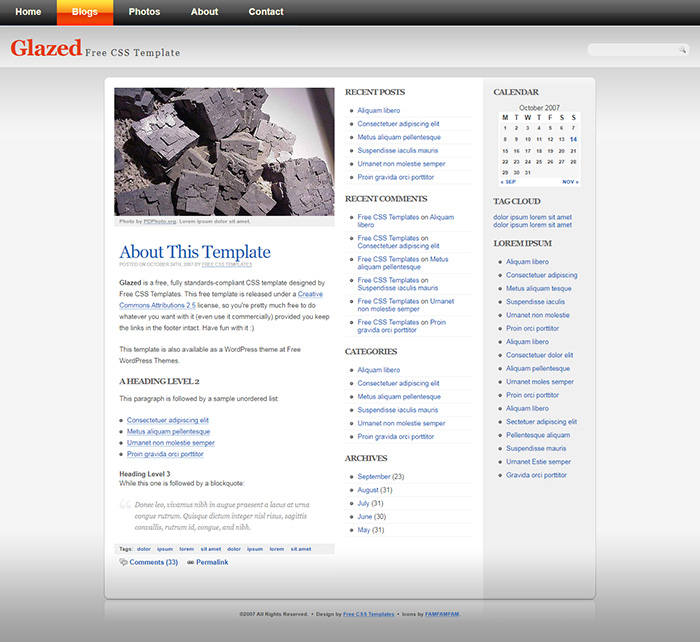Open Suspendisse iaculis mauris under Categories
Screen dimensions: 700x642
(398, 410)
